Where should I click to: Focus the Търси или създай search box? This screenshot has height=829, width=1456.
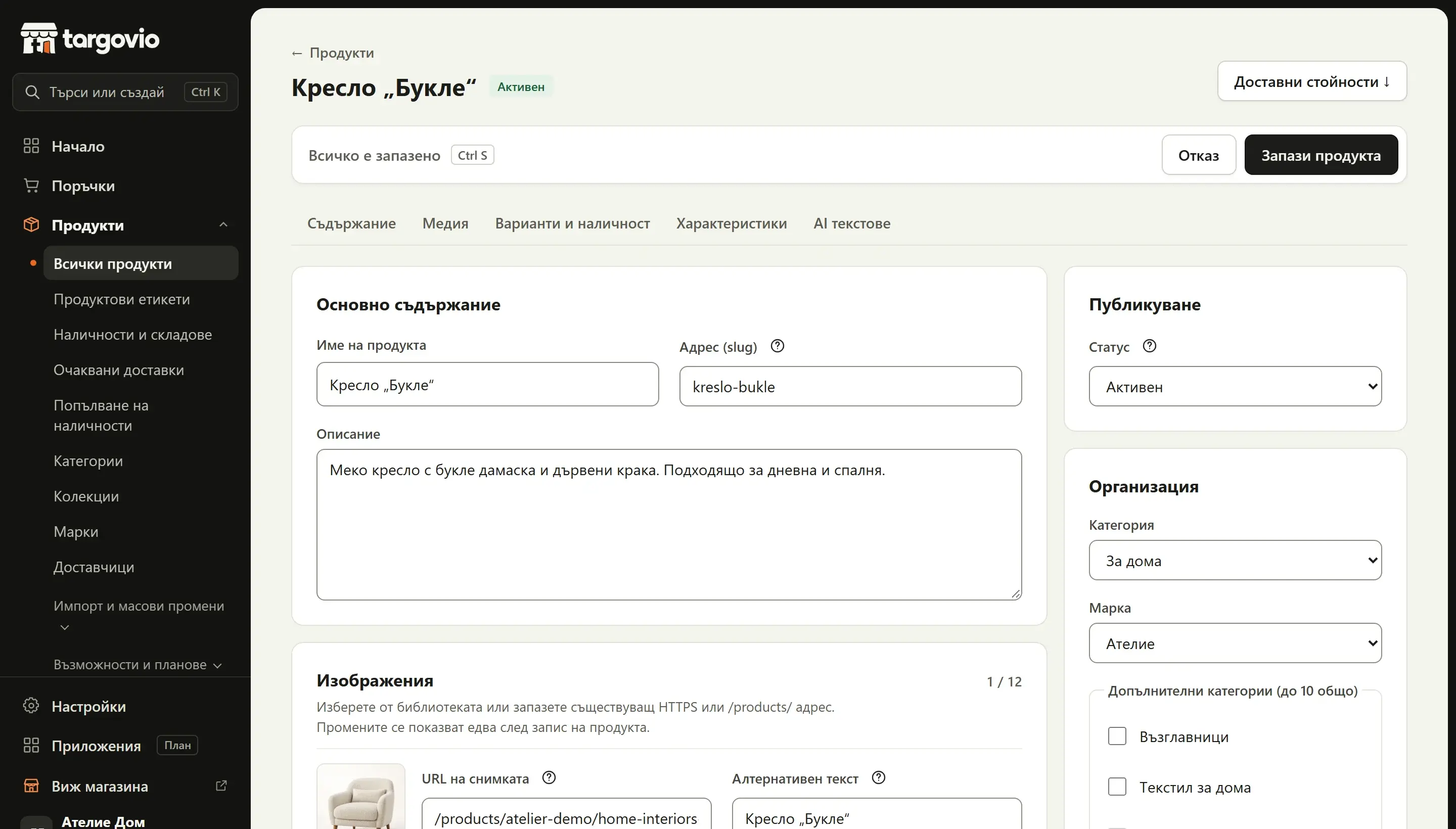click(x=125, y=91)
